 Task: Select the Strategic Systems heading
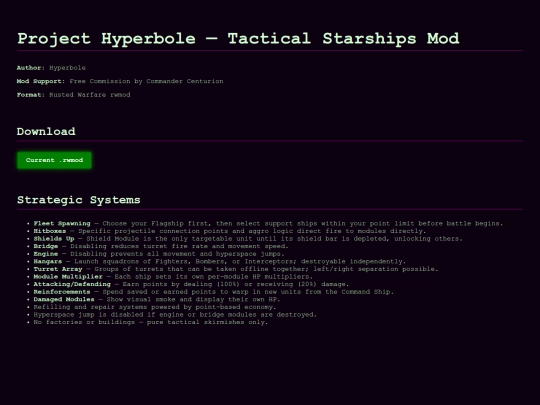click(79, 200)
